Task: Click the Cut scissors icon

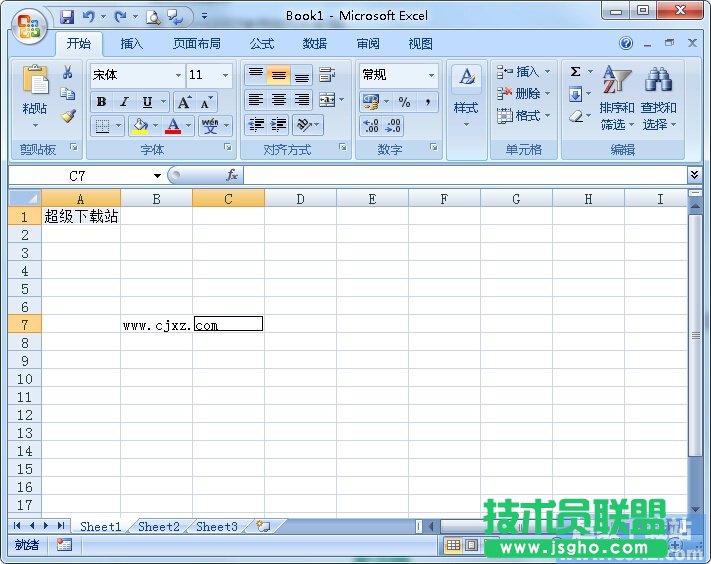Action: (x=68, y=73)
